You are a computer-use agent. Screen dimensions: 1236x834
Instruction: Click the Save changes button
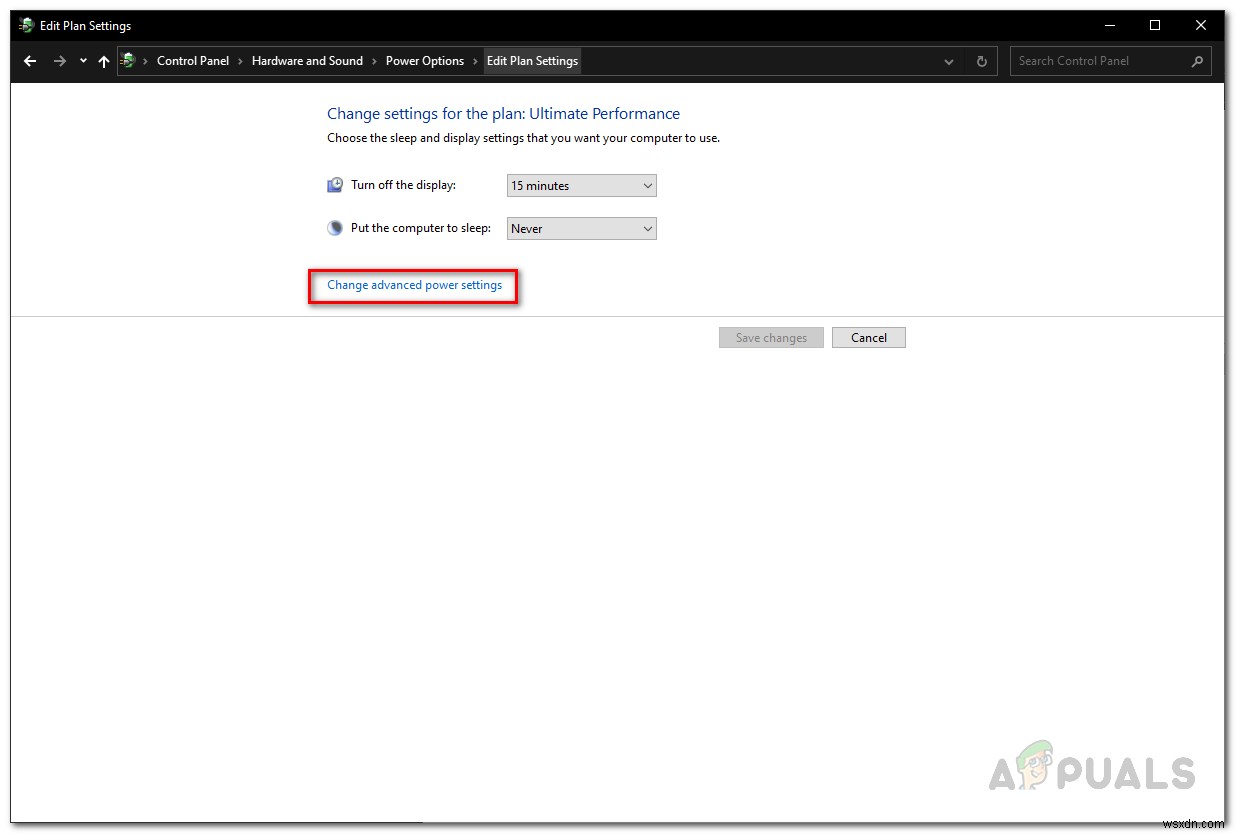point(770,337)
